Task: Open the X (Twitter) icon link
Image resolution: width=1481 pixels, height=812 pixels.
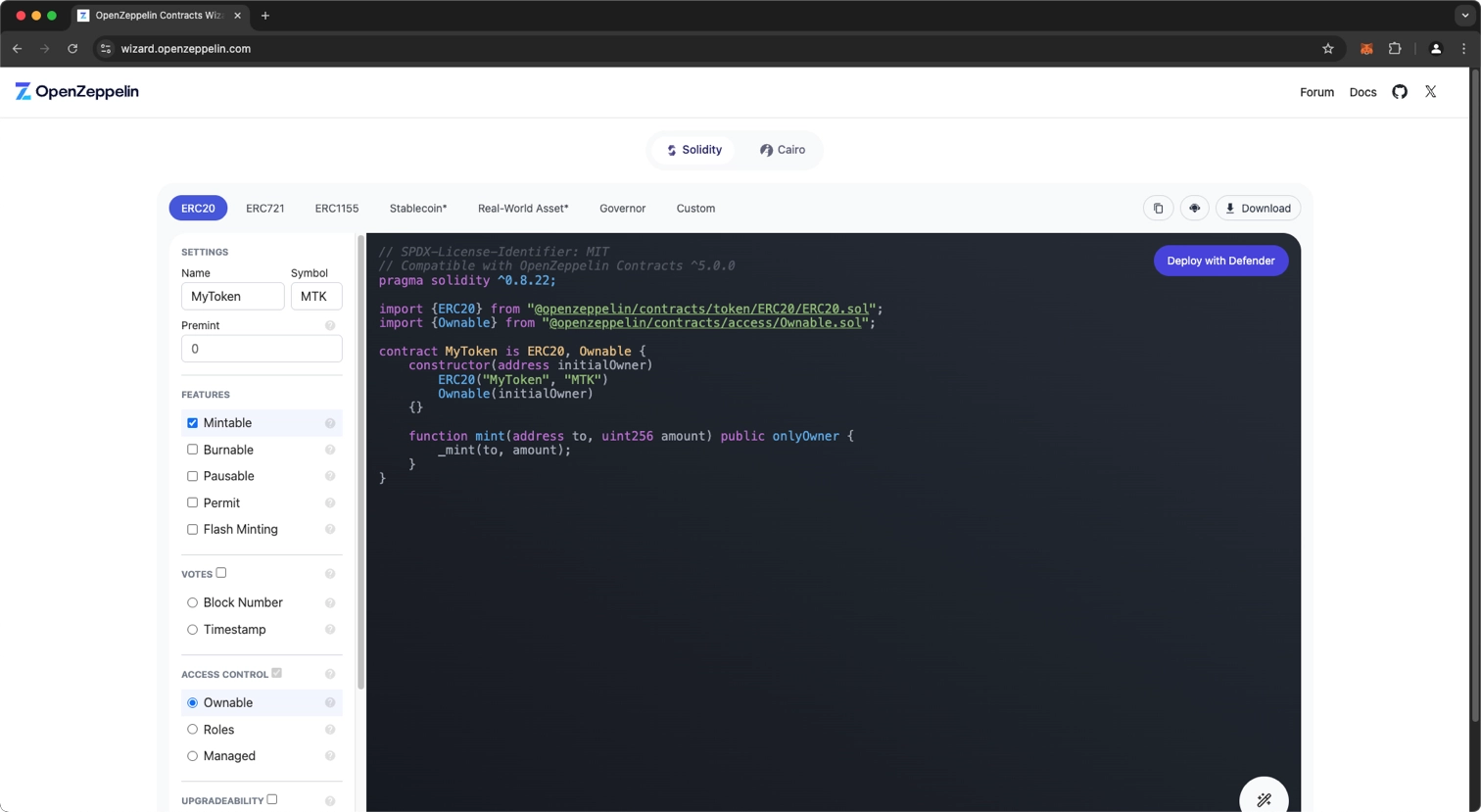Action: 1431,91
